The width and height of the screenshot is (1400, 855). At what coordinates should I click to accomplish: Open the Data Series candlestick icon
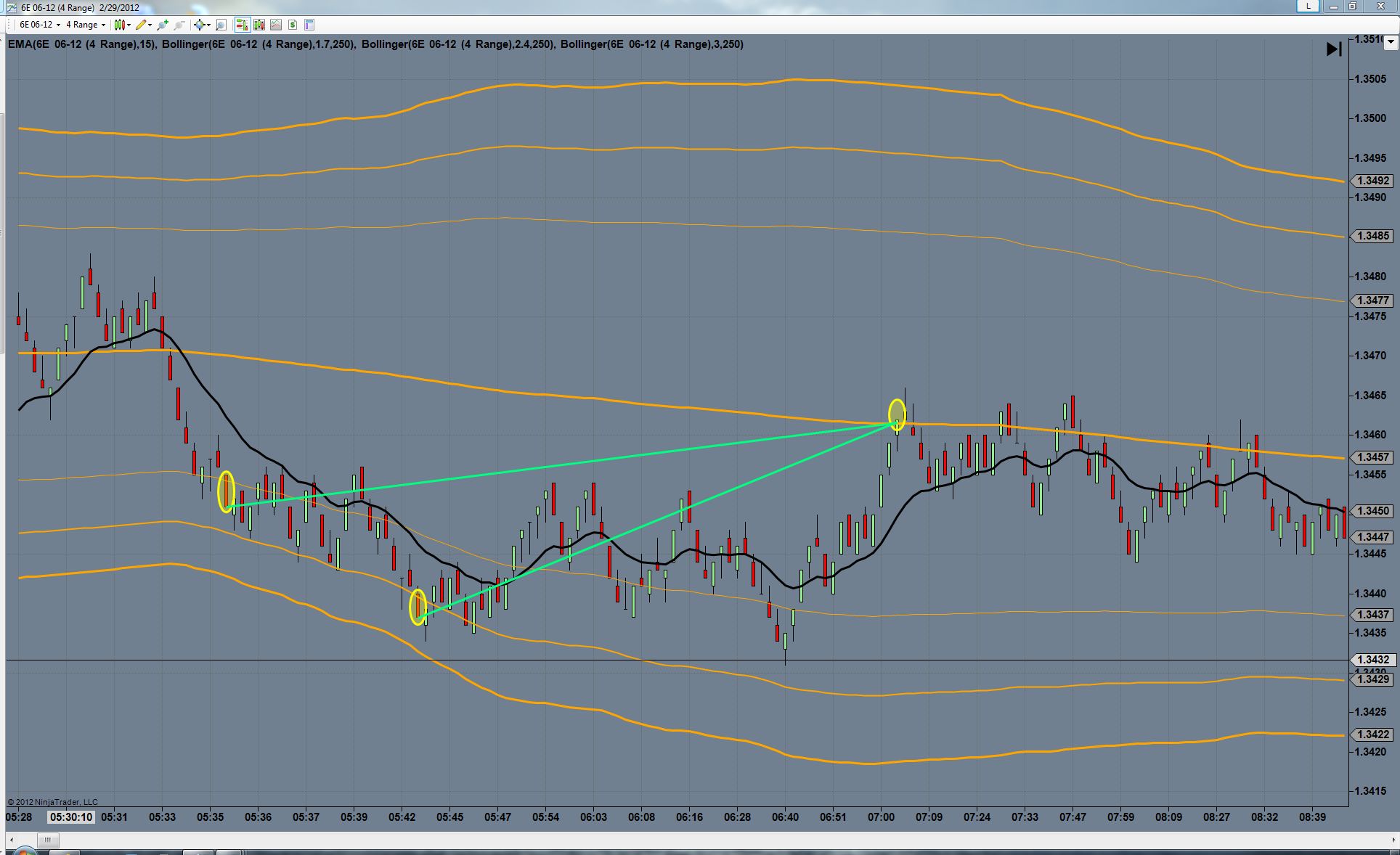[259, 25]
